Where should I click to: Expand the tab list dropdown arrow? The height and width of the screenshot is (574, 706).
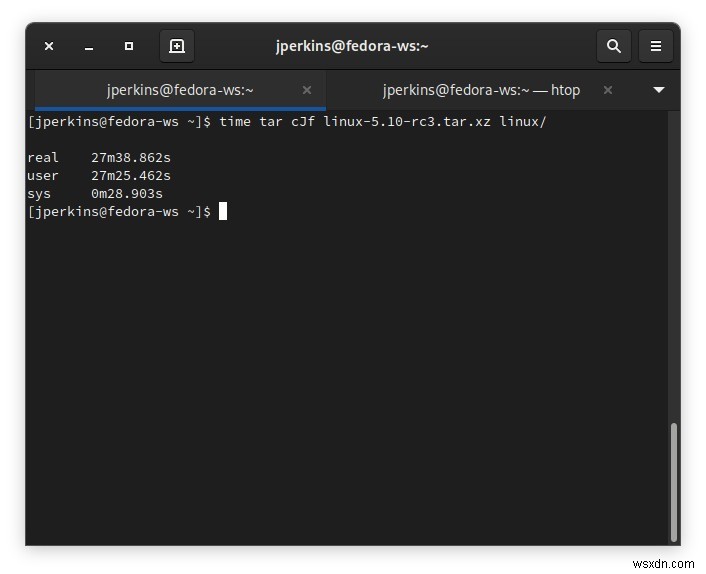pos(659,90)
